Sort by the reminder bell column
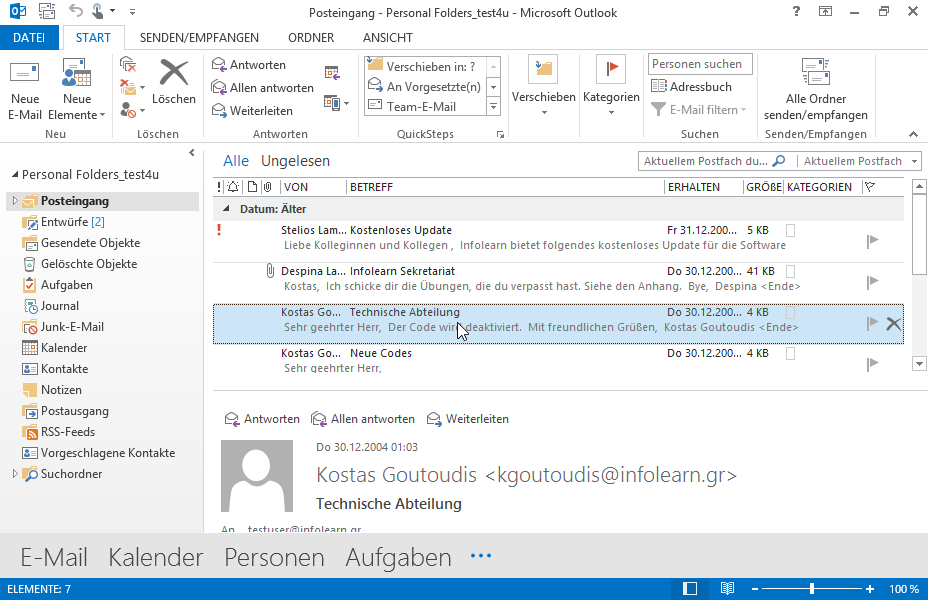The width and height of the screenshot is (928, 600). pos(233,187)
